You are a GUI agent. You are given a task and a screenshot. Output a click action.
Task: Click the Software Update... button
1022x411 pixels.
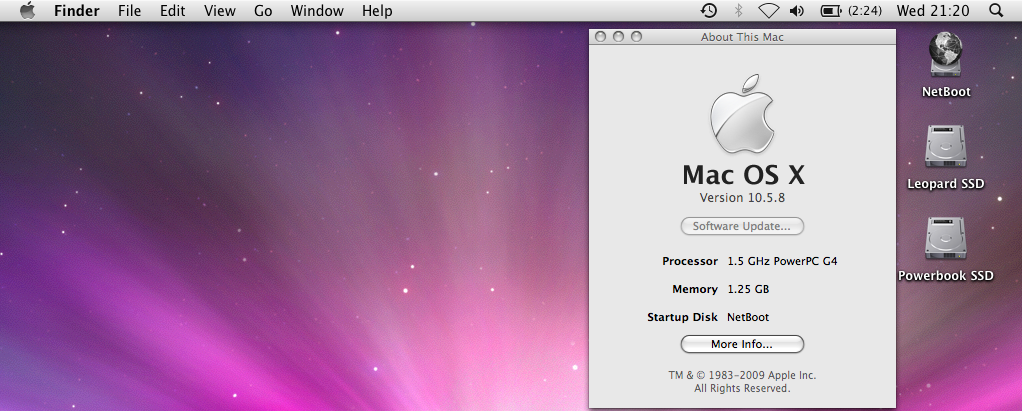click(x=742, y=226)
